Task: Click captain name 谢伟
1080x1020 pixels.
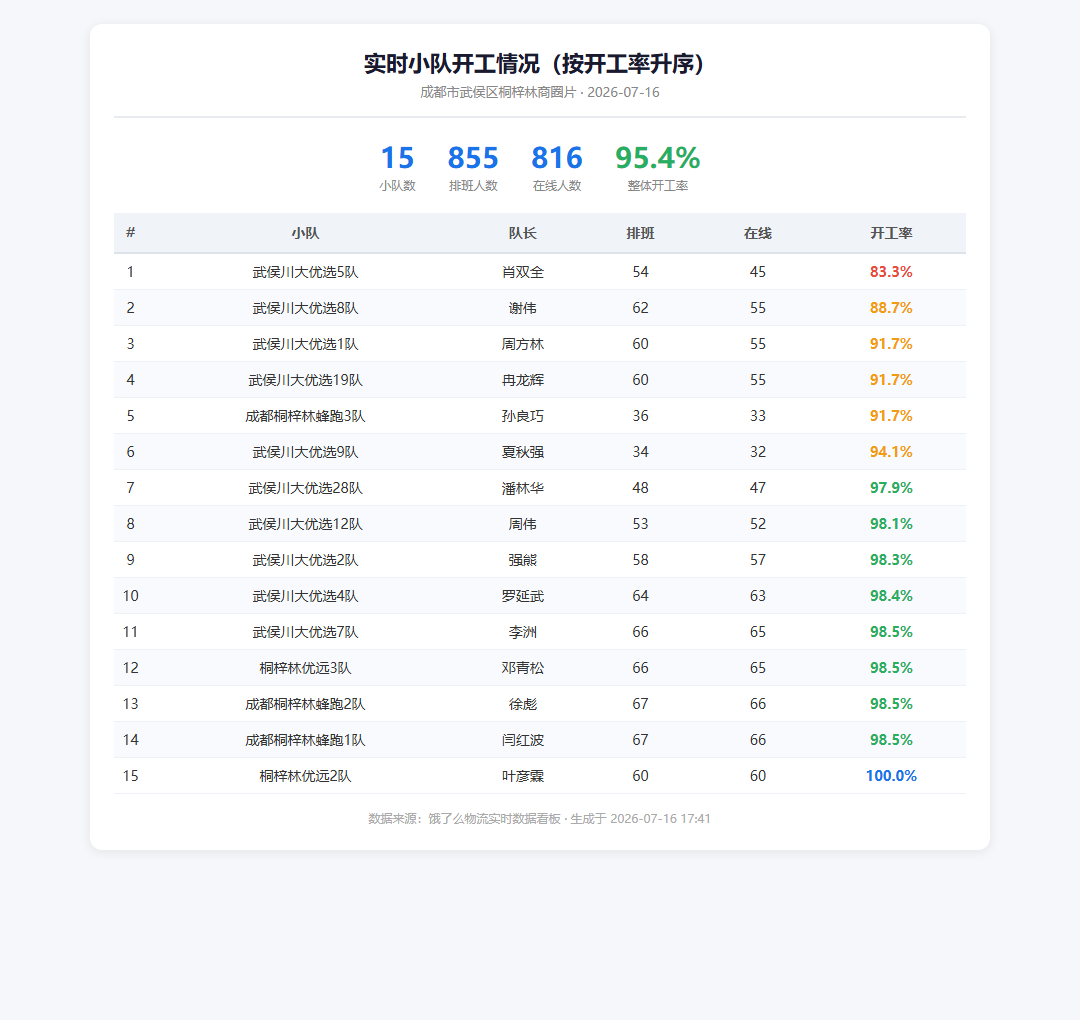Action: click(523, 308)
